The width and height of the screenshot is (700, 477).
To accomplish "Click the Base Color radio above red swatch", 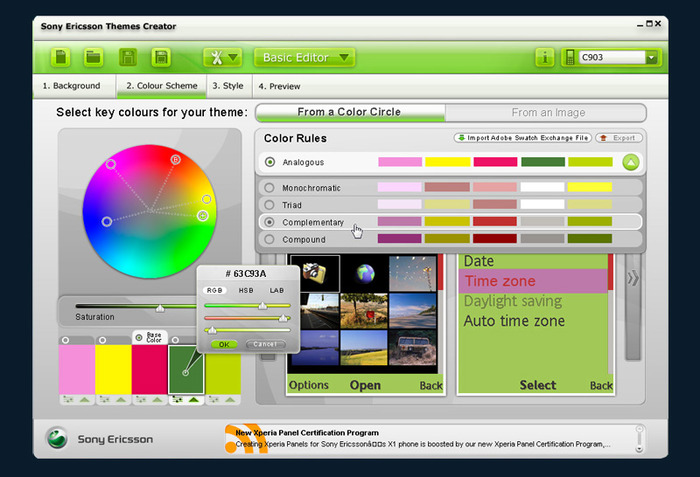I will pyautogui.click(x=139, y=338).
